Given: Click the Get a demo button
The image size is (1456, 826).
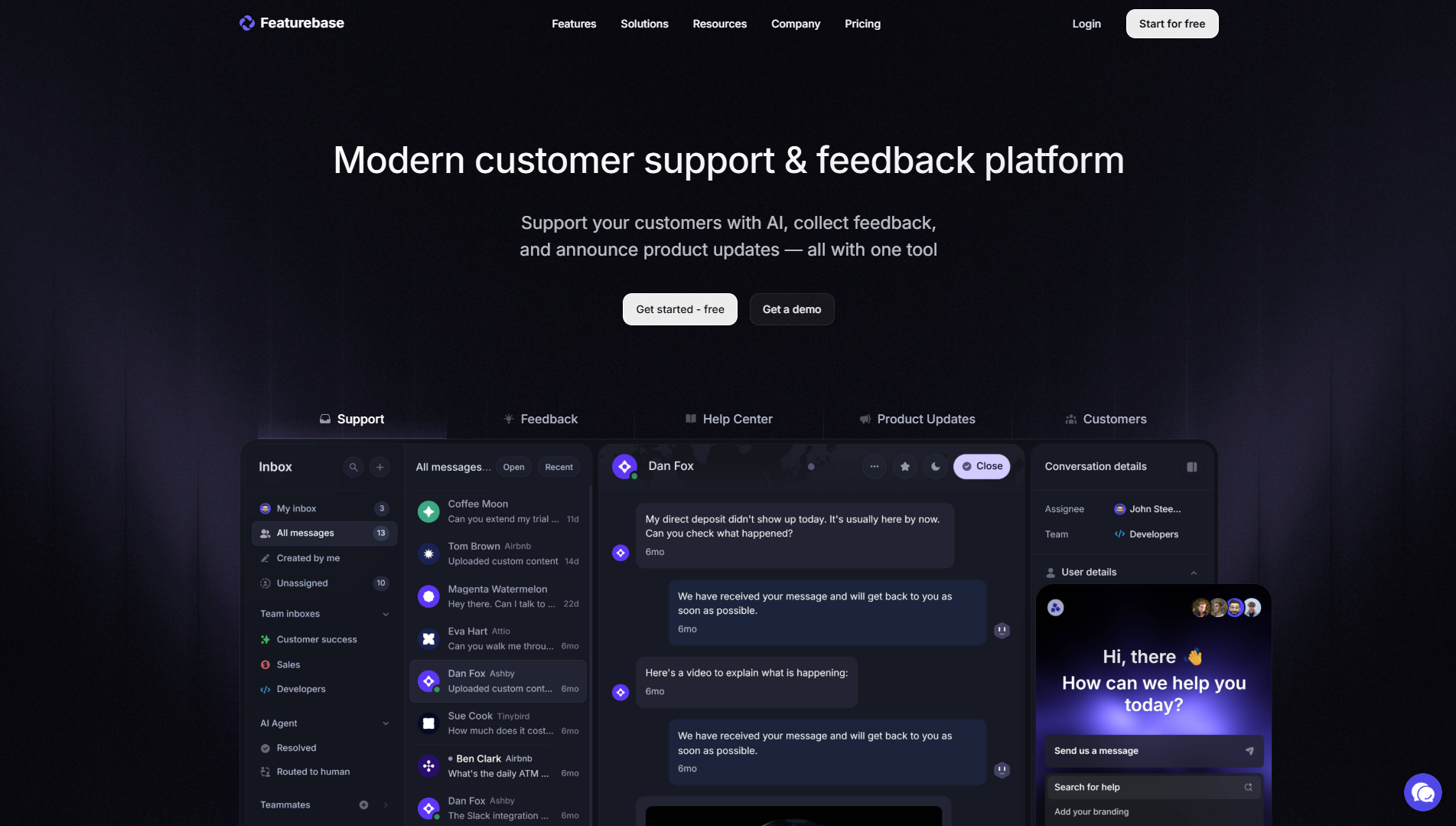Looking at the screenshot, I should click(792, 309).
